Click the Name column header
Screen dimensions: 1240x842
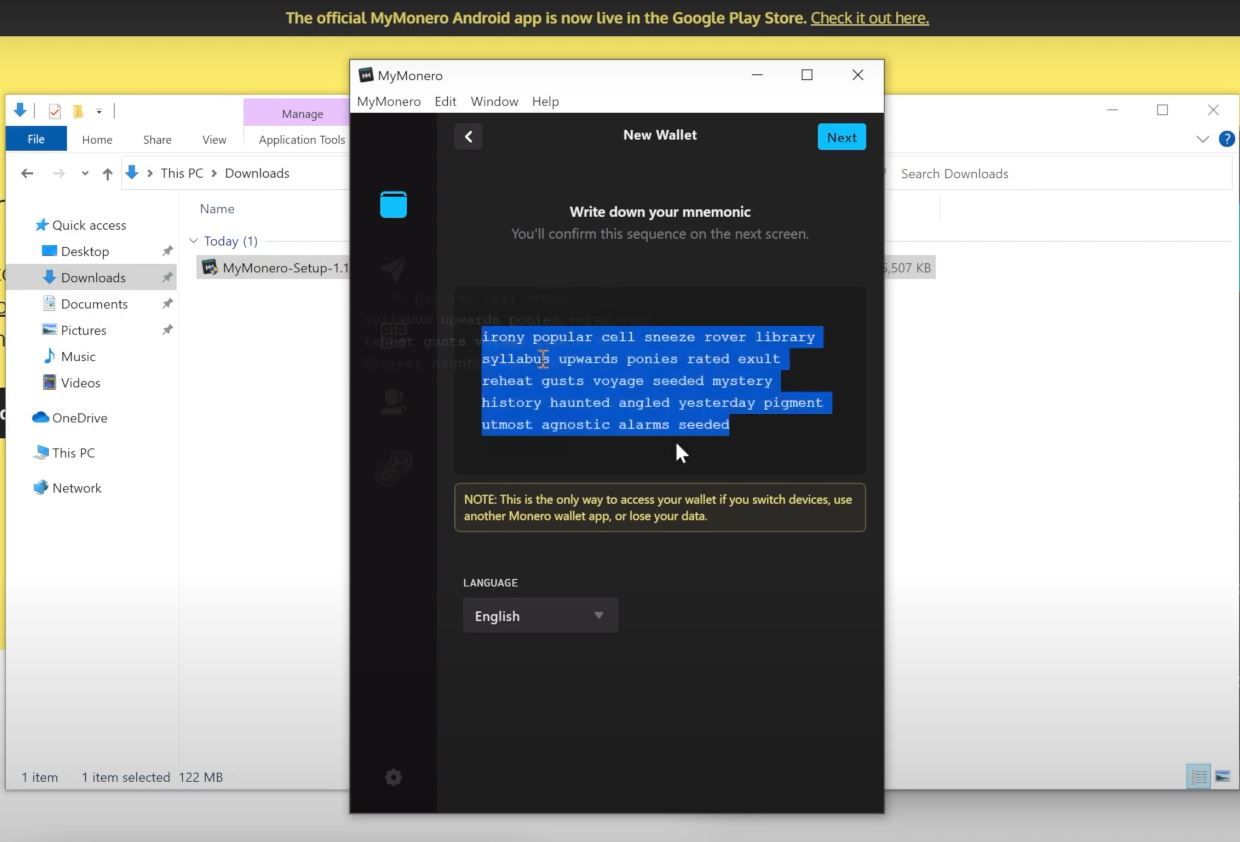coord(217,209)
